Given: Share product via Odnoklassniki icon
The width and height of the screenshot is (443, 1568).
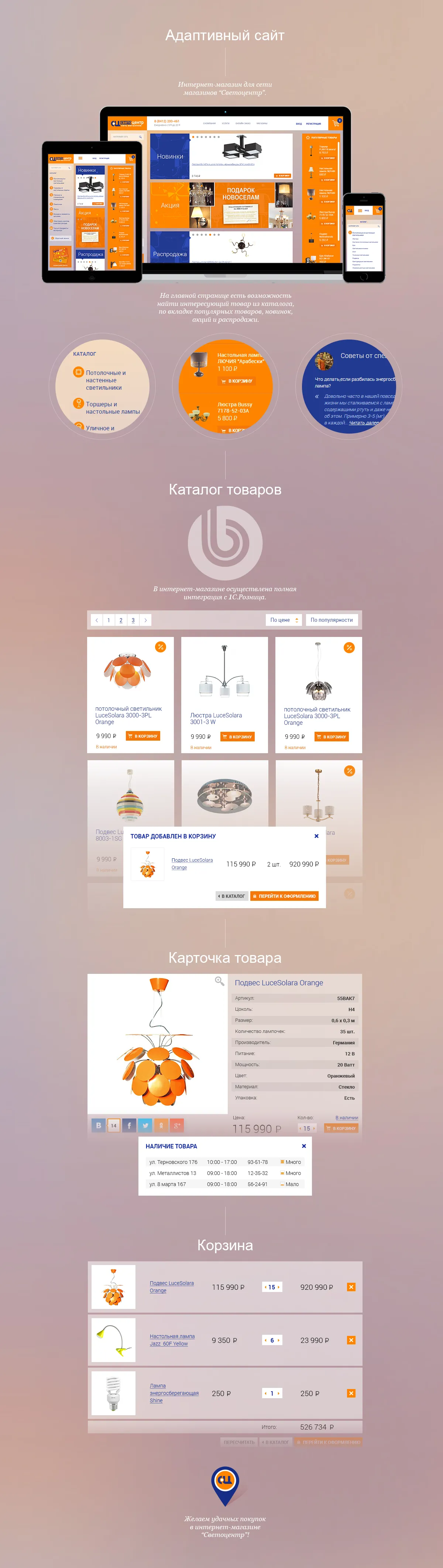Looking at the screenshot, I should point(161,1126).
